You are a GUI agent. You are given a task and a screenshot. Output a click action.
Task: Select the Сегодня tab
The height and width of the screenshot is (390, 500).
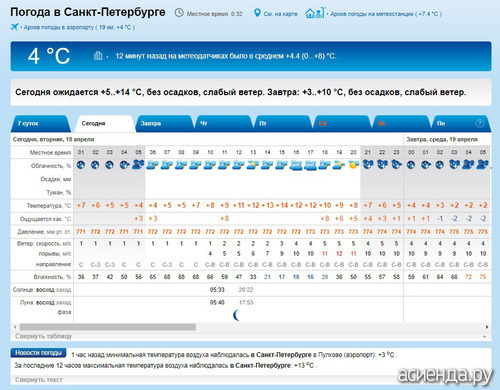pyautogui.click(x=104, y=123)
